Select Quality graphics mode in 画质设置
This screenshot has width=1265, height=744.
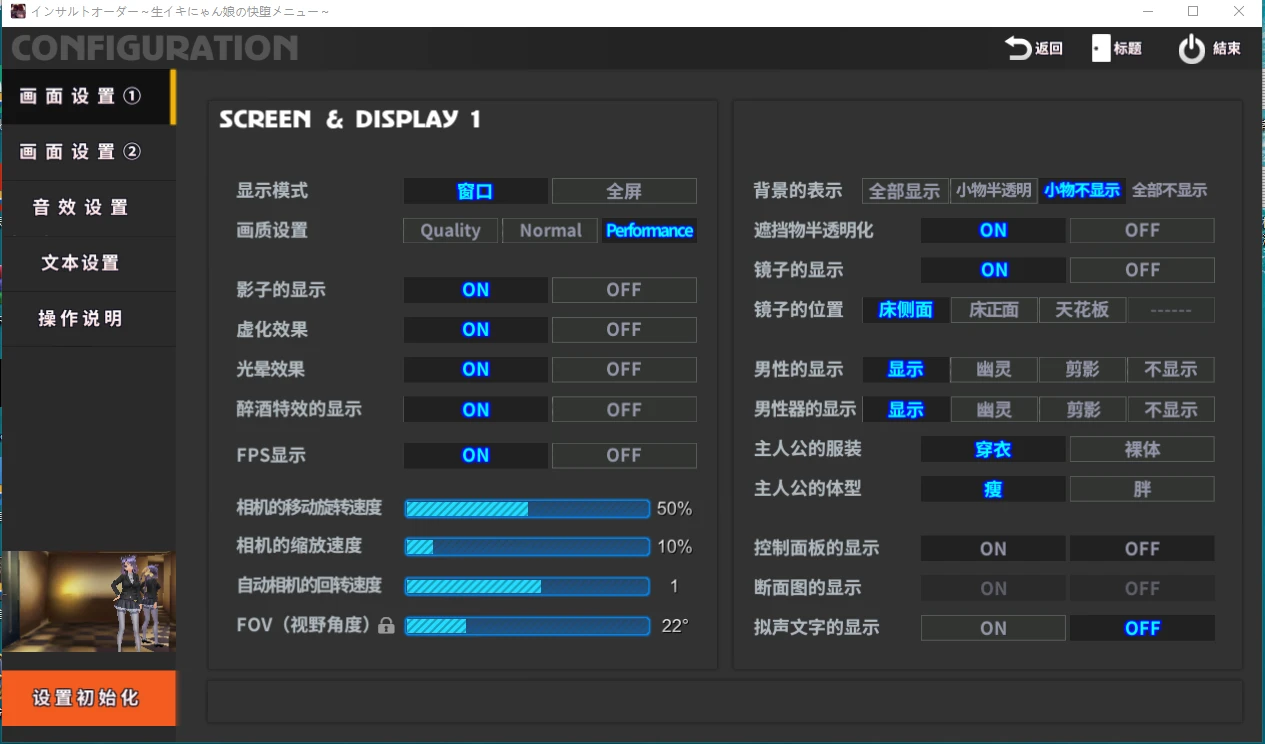449,230
